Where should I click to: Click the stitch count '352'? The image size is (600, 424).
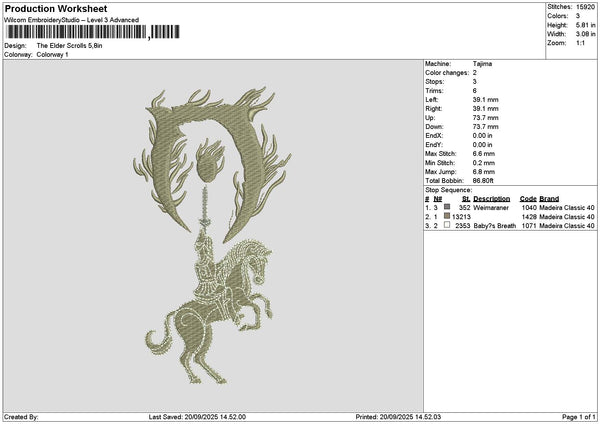pyautogui.click(x=465, y=208)
